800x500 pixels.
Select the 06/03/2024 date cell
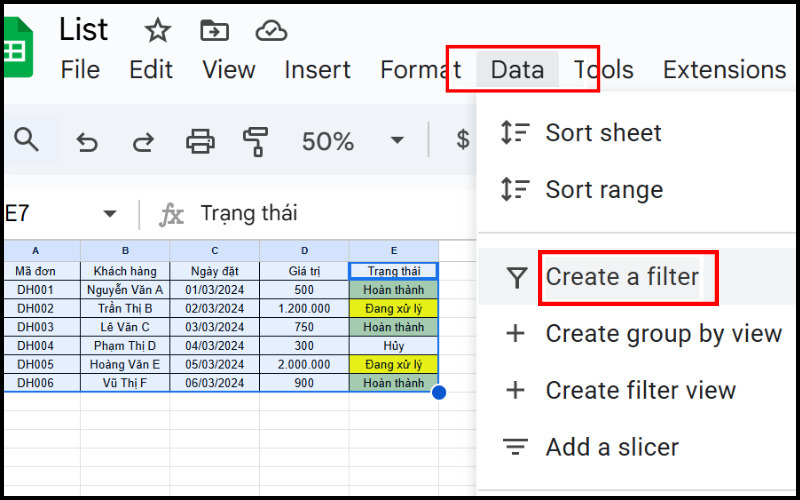215,383
